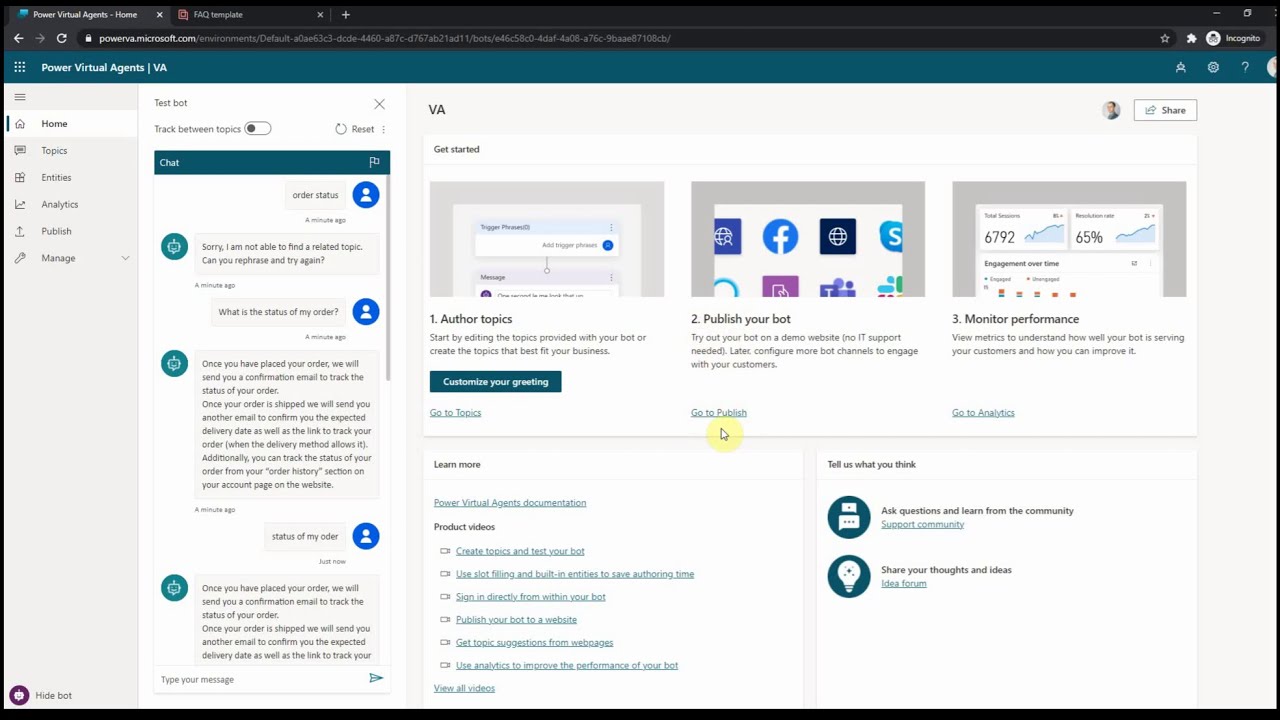Open Use analytics to improve performance link
Screen dimensions: 1280x720
[x=567, y=665]
